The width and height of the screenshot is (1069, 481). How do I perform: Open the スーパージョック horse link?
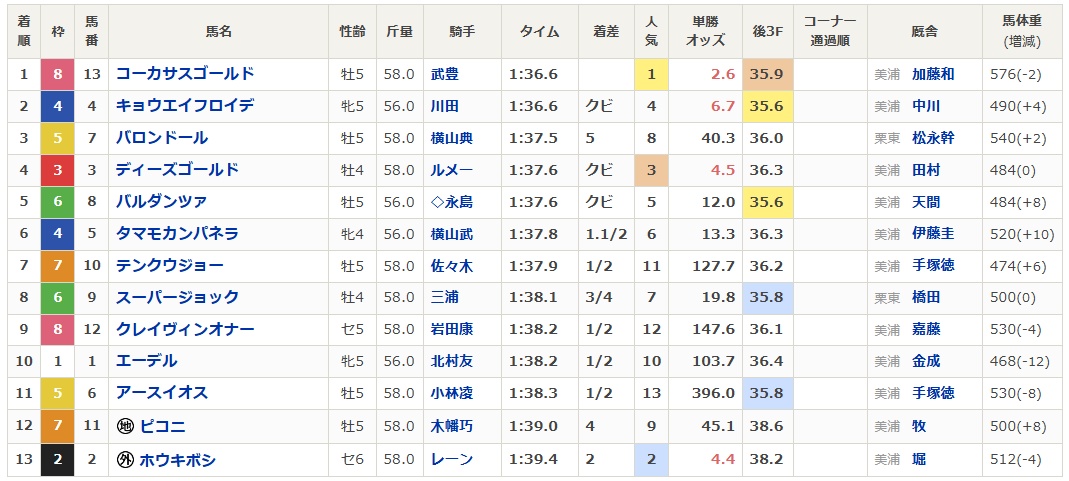coord(177,298)
